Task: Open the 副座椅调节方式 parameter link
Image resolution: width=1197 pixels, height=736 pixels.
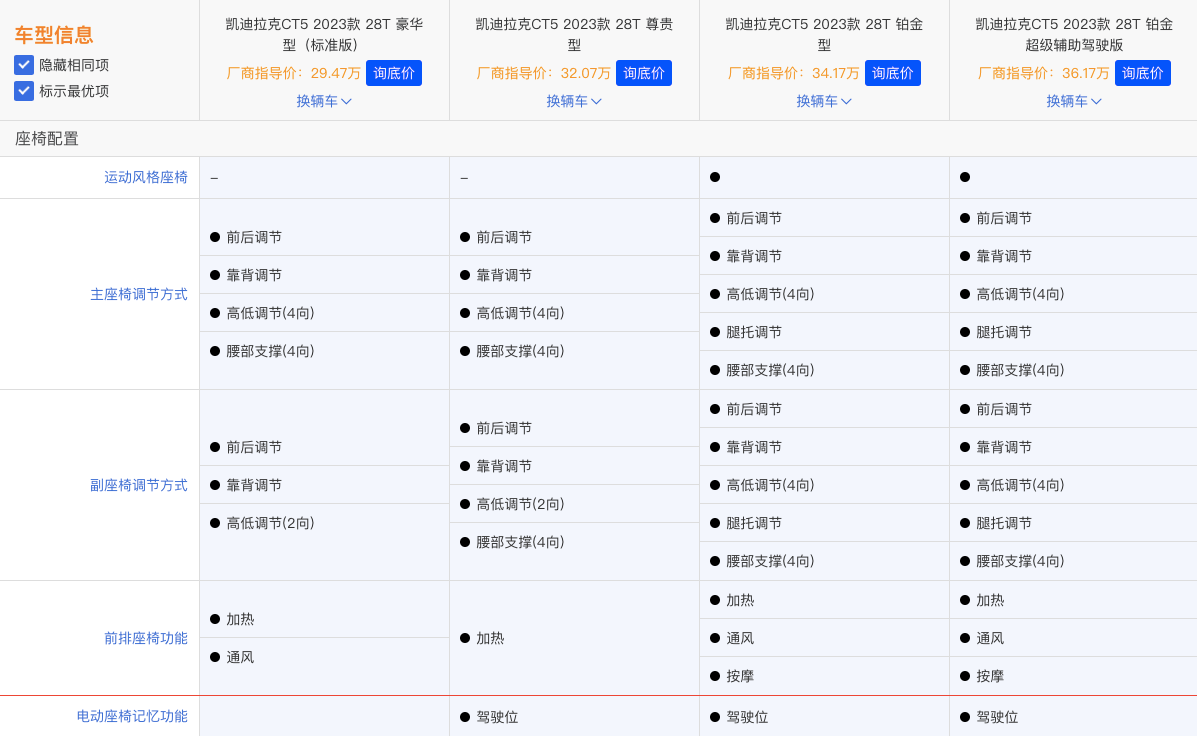Action: click(x=139, y=485)
